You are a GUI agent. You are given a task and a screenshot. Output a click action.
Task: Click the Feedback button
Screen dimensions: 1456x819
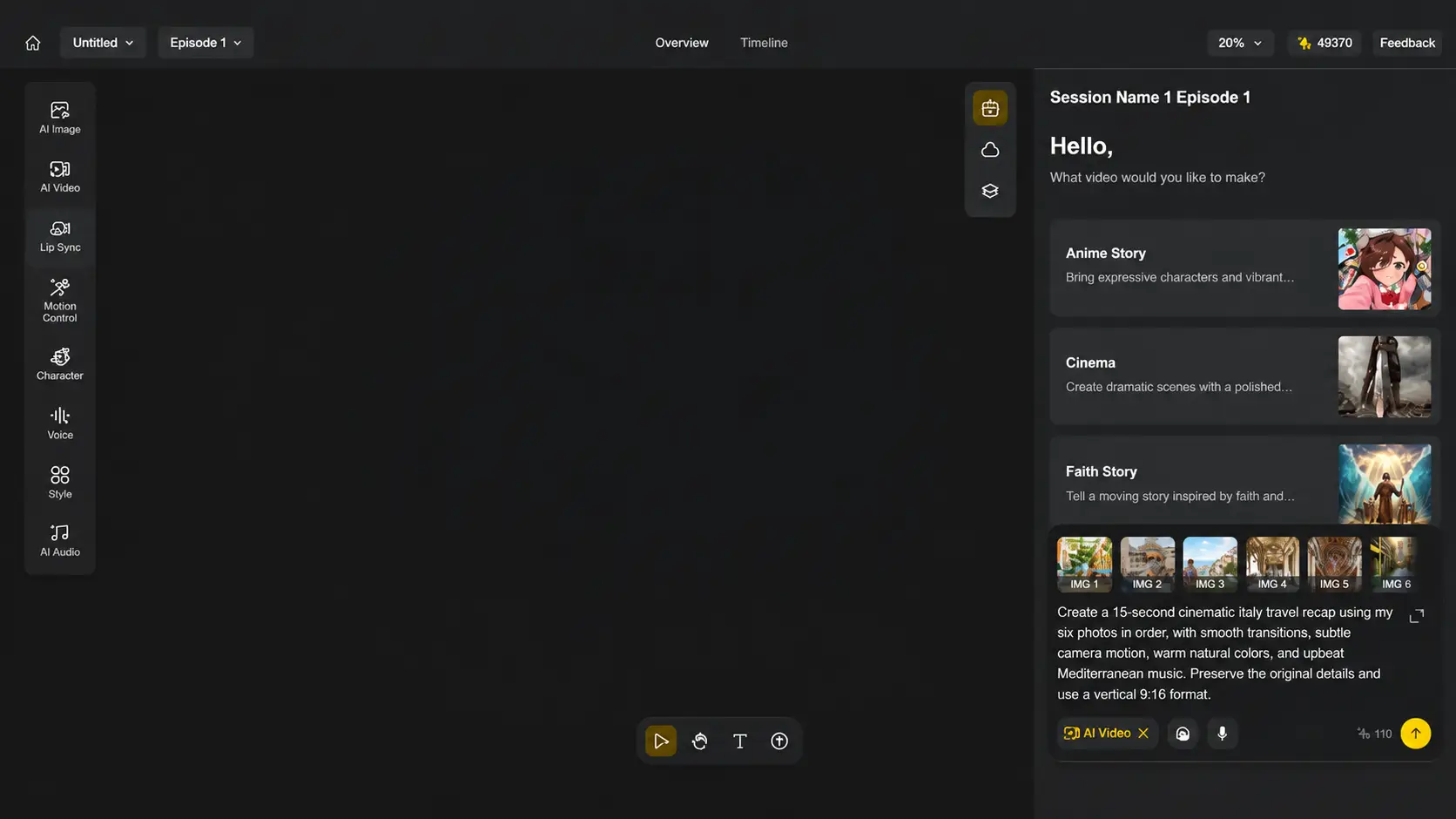(1407, 43)
